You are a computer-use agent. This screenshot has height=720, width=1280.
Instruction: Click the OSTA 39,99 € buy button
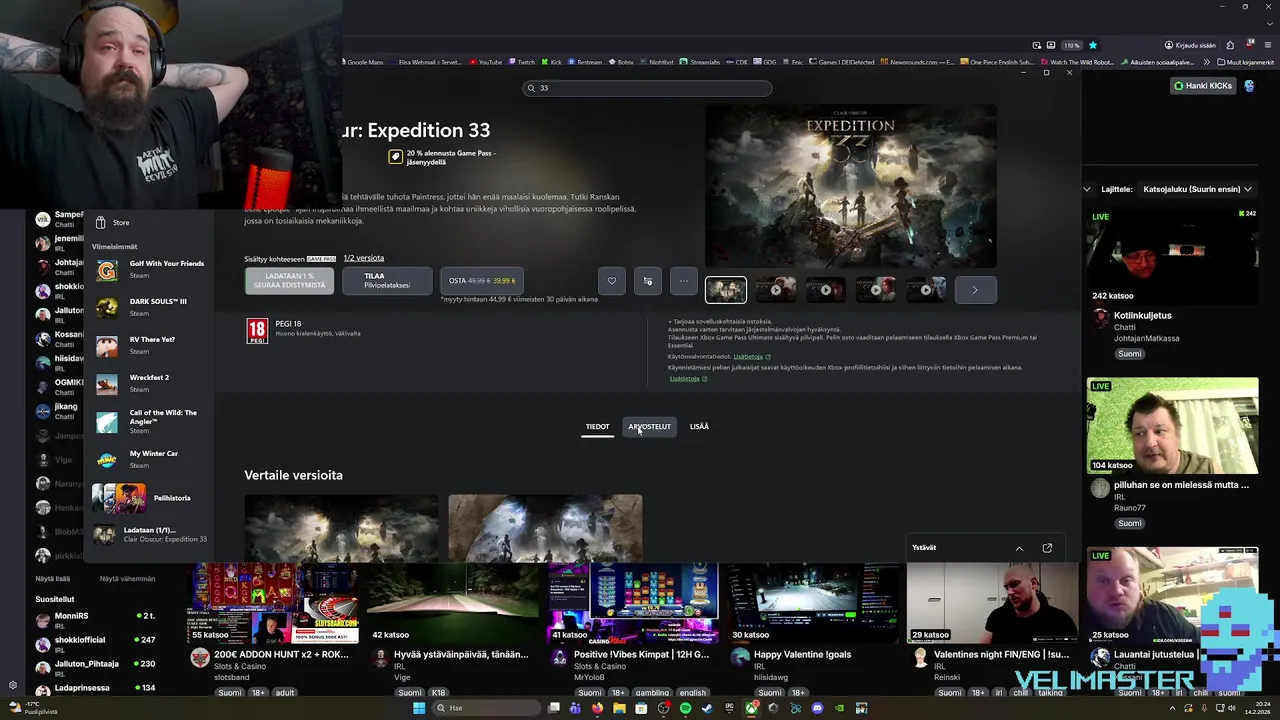[x=482, y=281]
